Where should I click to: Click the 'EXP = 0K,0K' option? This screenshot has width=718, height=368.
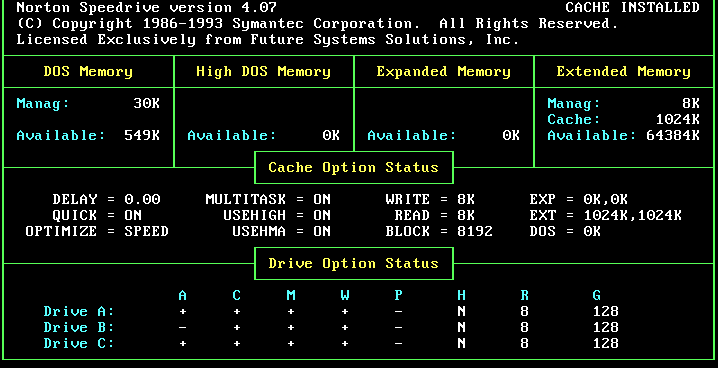pos(578,200)
